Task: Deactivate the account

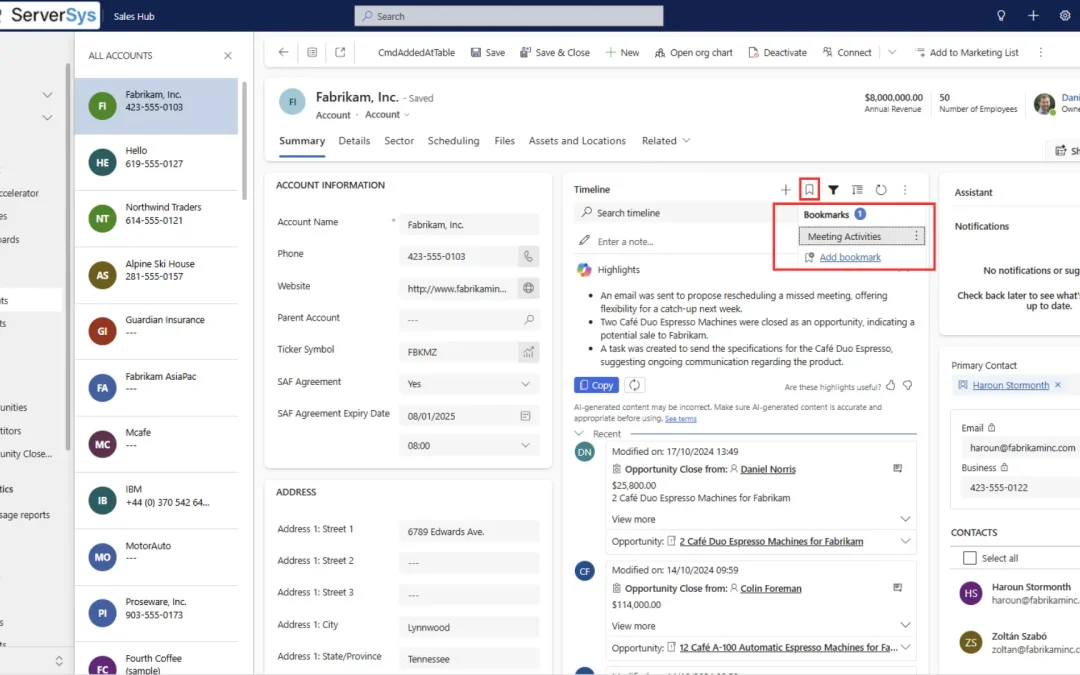Action: click(777, 52)
